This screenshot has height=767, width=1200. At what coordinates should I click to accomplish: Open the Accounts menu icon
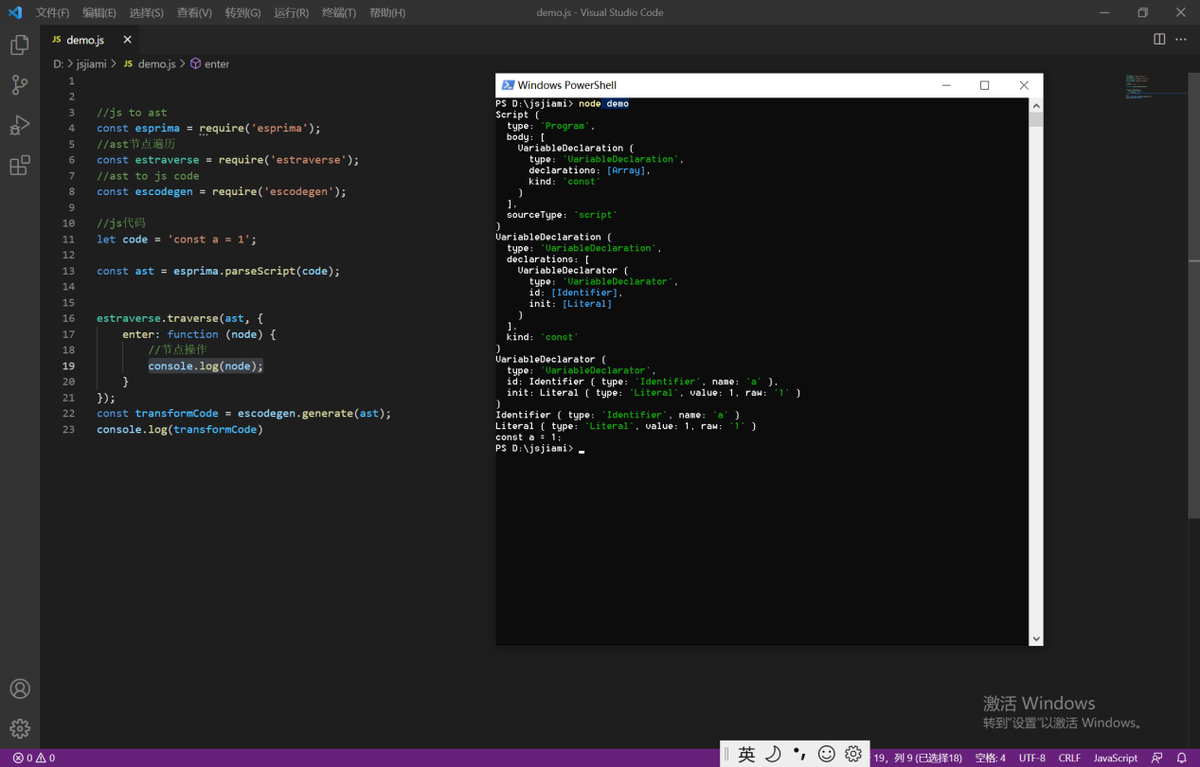pos(19,689)
